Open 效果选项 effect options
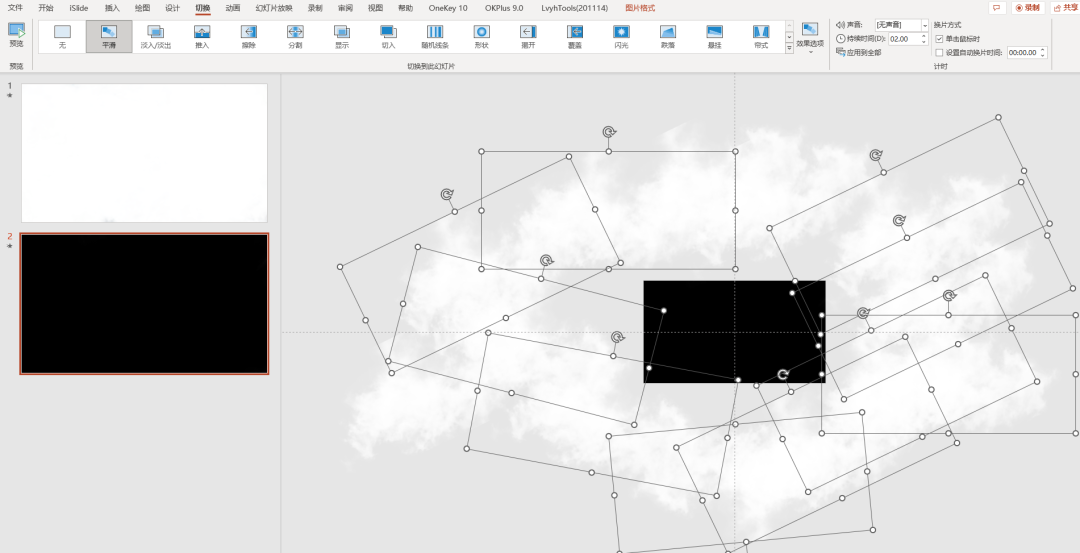1080x553 pixels. [x=810, y=37]
